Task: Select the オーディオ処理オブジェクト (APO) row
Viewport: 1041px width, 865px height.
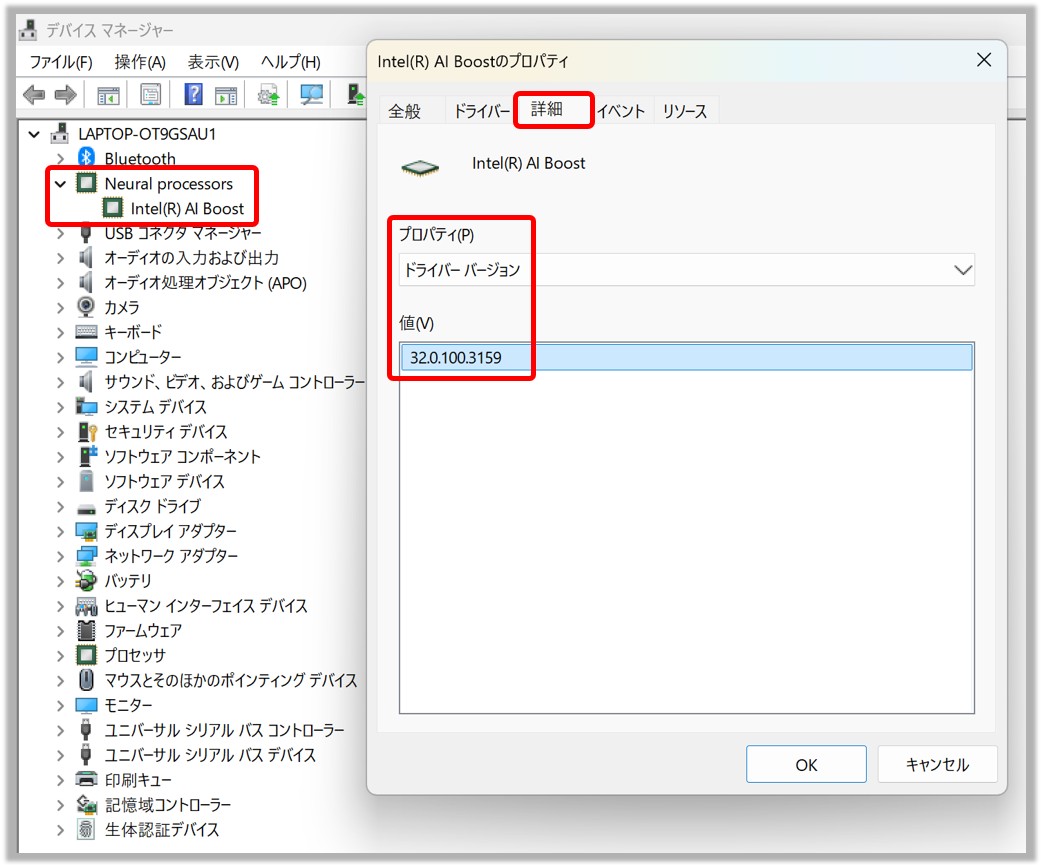Action: (205, 283)
